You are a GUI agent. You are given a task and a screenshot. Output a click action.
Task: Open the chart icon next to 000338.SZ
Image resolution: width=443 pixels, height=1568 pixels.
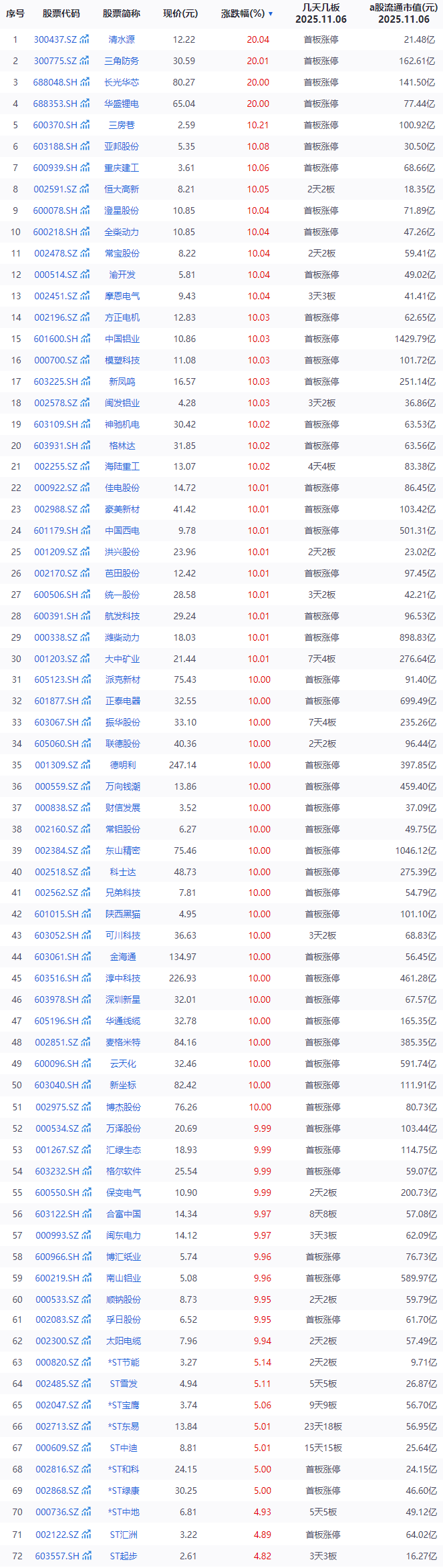85,638
